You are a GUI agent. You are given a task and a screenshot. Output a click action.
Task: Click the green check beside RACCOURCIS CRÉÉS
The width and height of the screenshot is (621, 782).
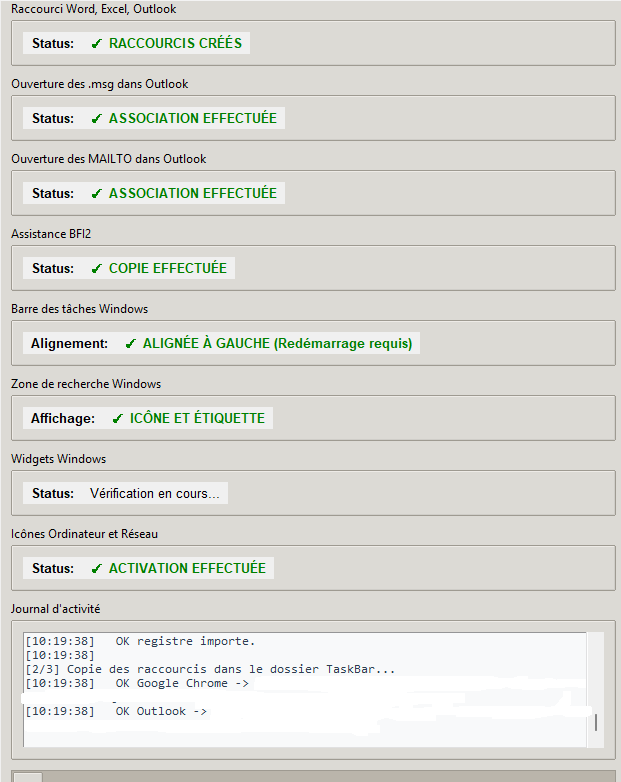[97, 44]
